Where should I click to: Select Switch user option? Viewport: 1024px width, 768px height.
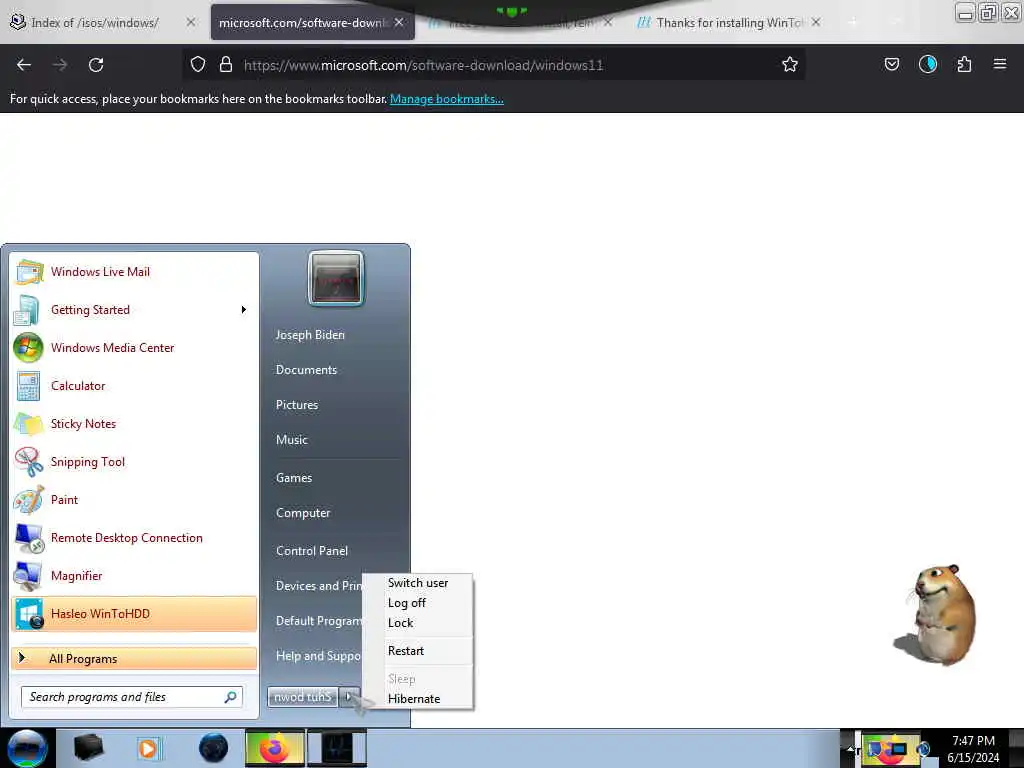(x=418, y=583)
